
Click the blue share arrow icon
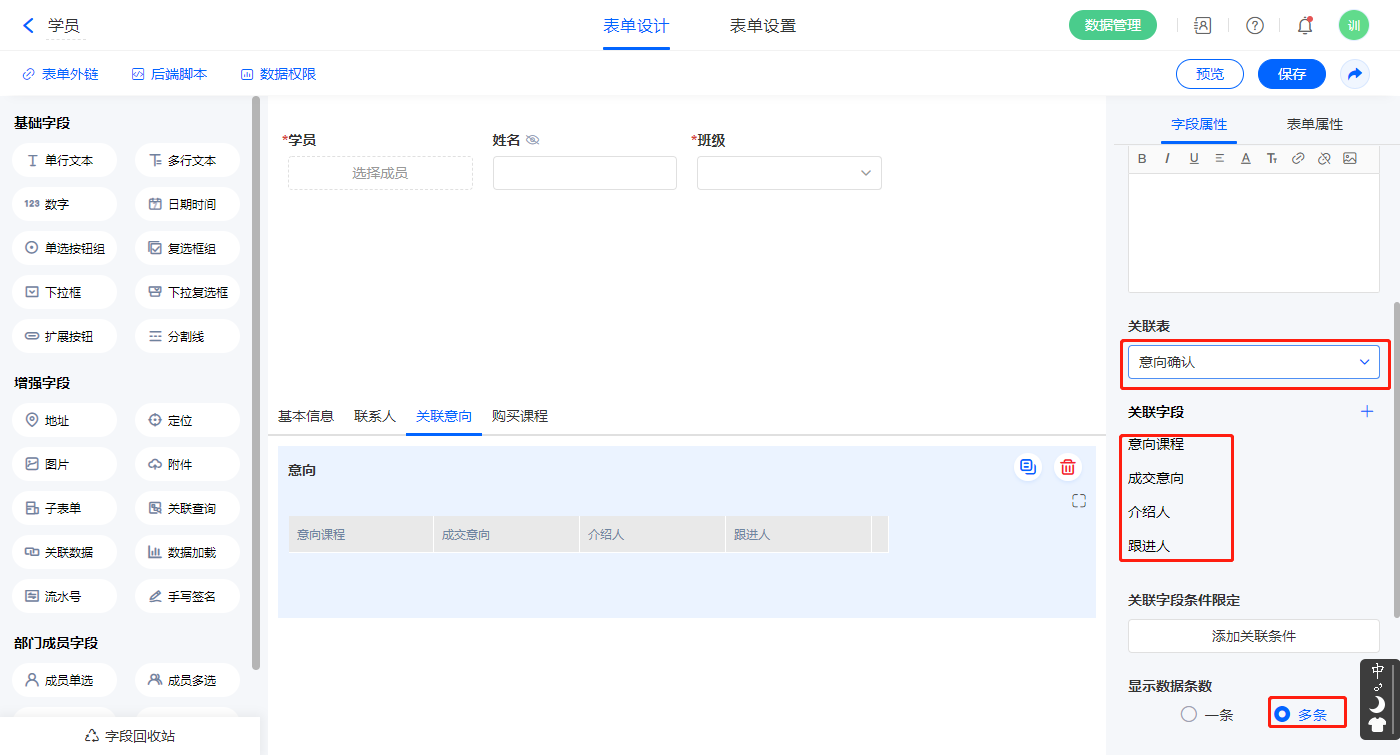click(x=1355, y=74)
